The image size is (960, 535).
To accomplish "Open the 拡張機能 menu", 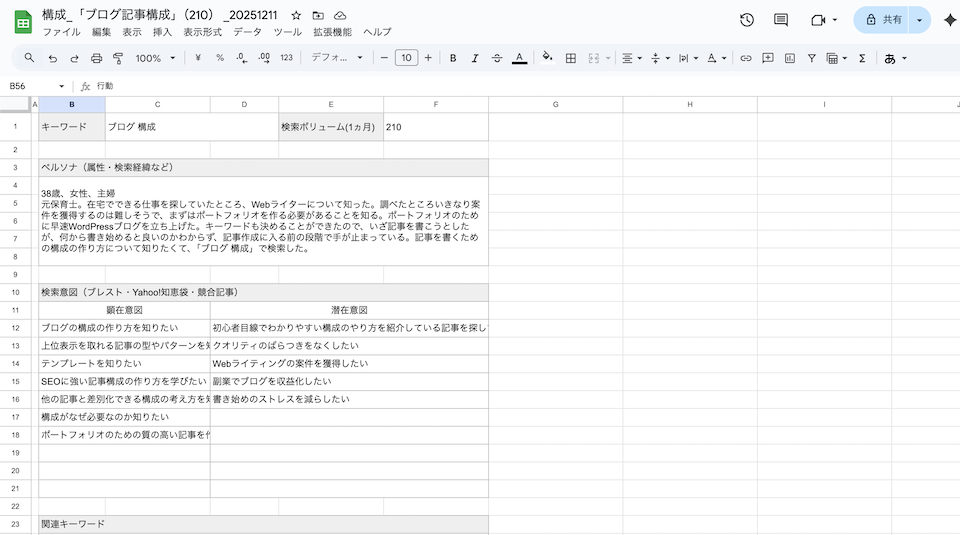I will [332, 32].
